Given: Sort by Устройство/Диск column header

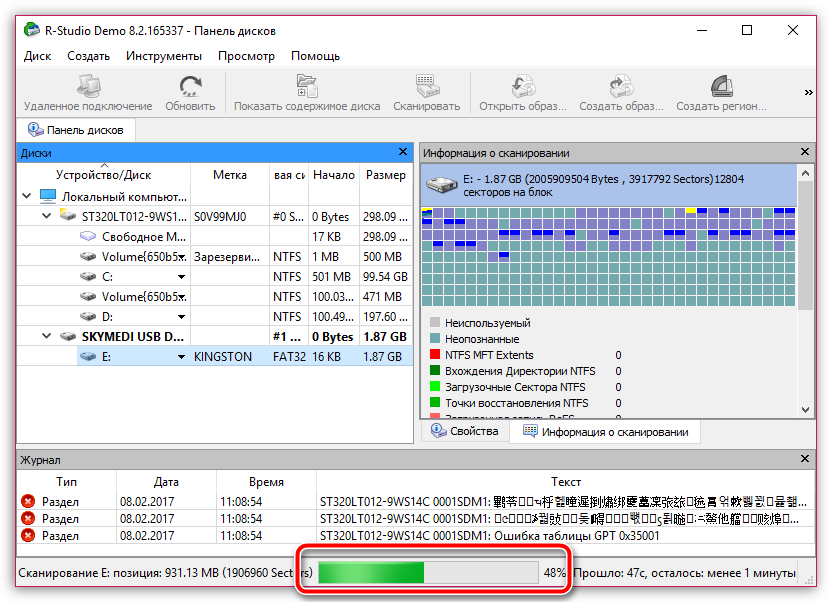Looking at the screenshot, I should point(103,175).
